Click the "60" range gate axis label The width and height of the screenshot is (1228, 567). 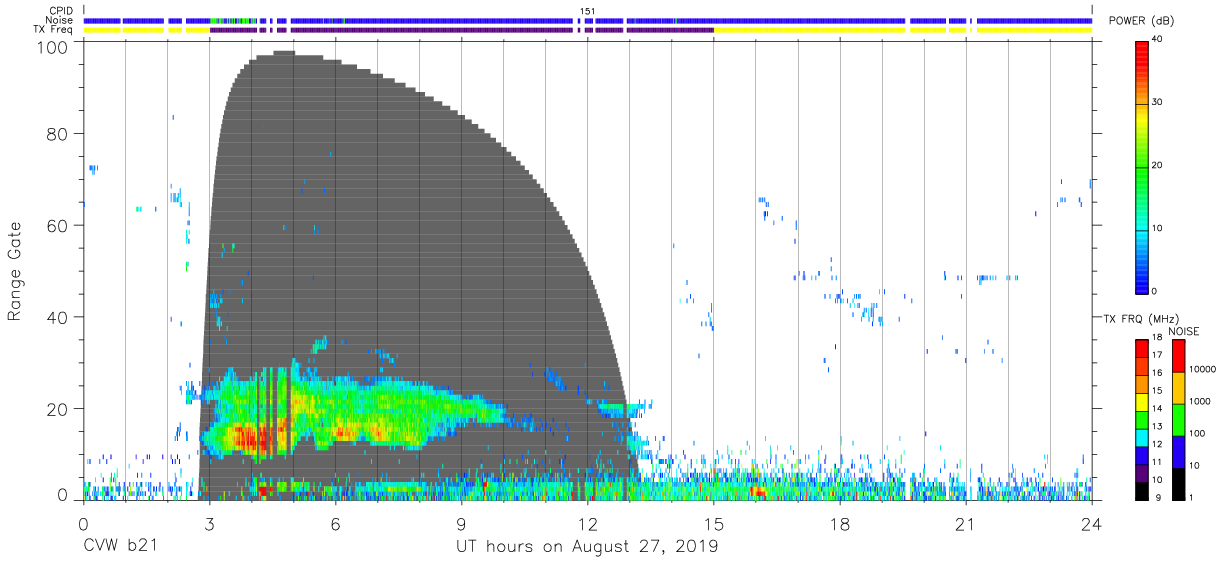[59, 226]
